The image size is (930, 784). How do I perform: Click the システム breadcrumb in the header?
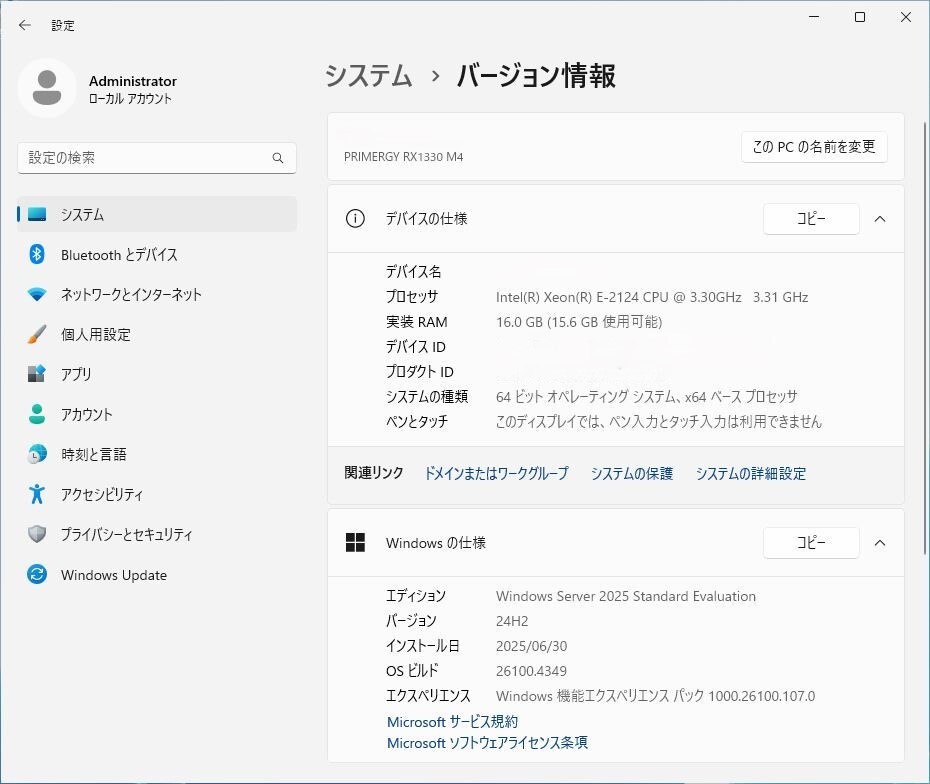click(368, 76)
